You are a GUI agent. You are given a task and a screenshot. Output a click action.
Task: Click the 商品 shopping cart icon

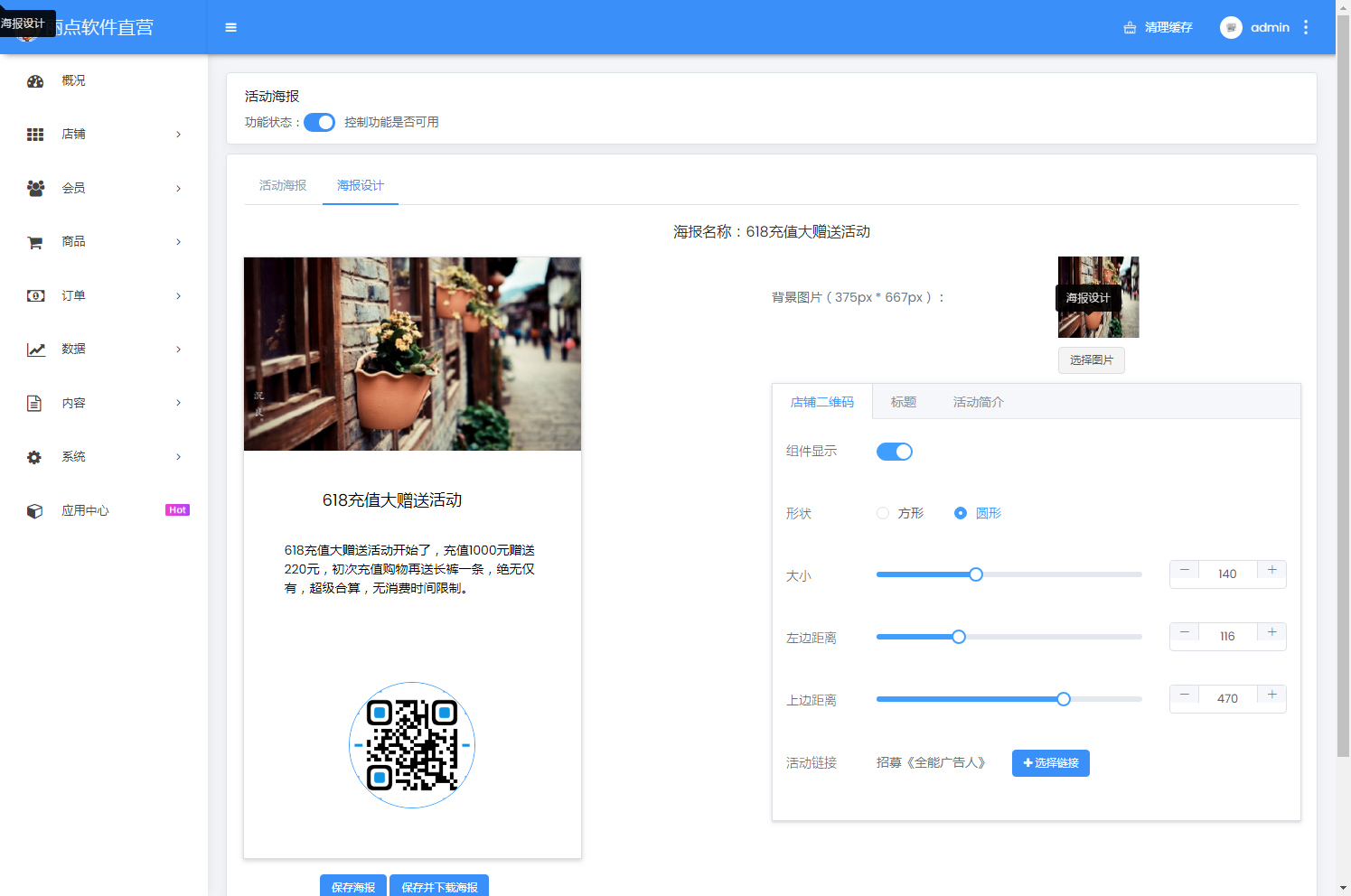[x=35, y=242]
